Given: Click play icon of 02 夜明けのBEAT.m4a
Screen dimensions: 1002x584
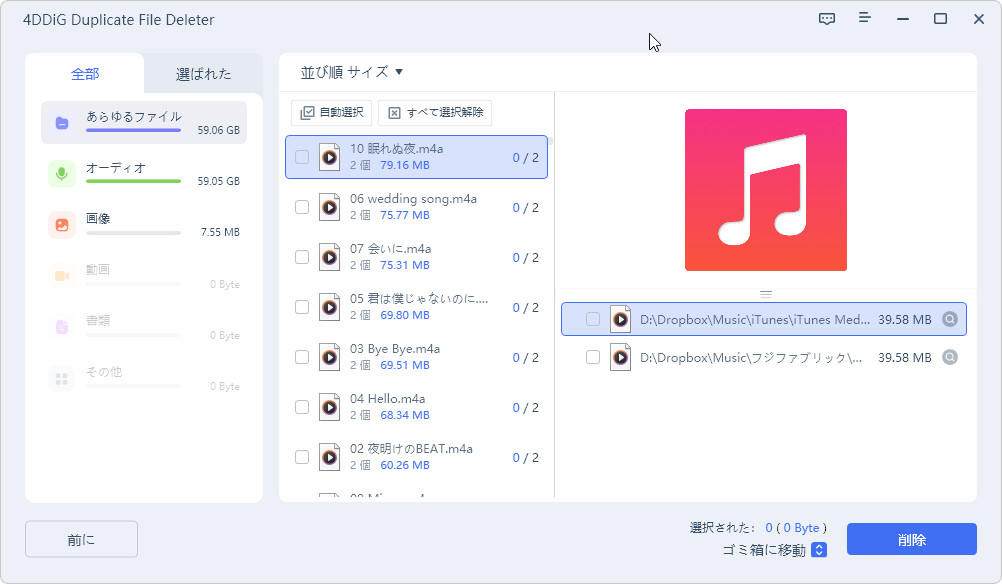Looking at the screenshot, I should (x=329, y=457).
